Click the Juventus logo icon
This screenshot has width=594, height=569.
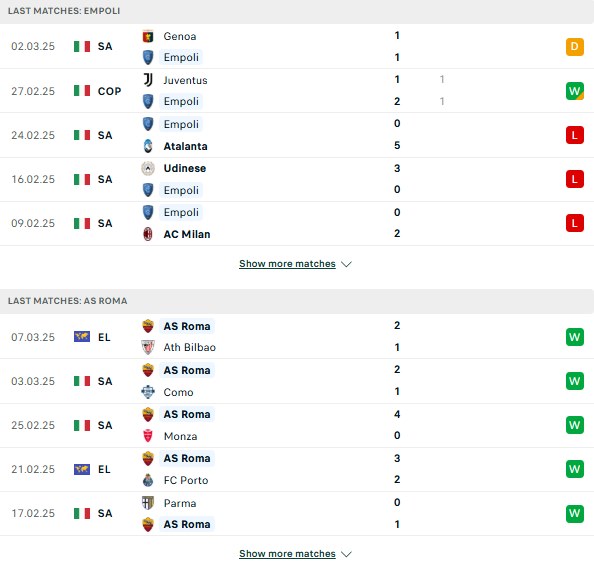[x=148, y=80]
